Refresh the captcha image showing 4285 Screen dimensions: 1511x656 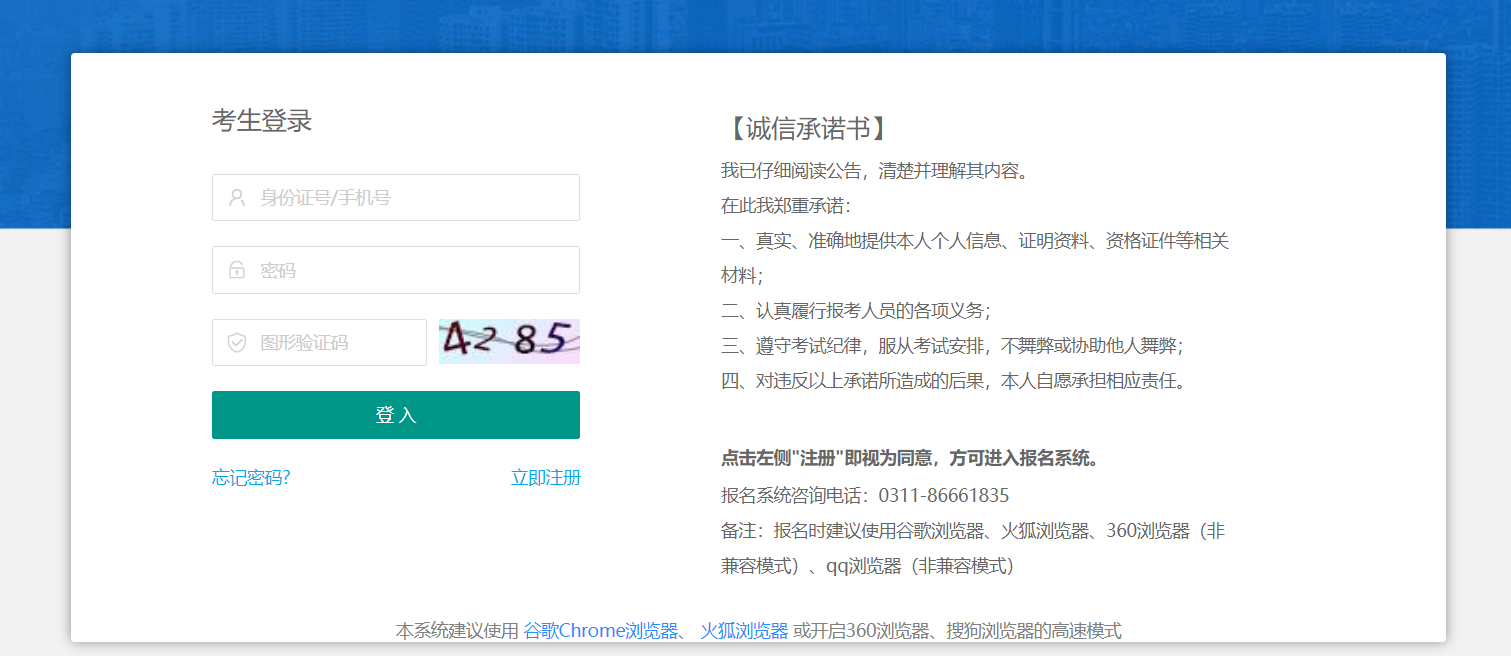pos(509,341)
